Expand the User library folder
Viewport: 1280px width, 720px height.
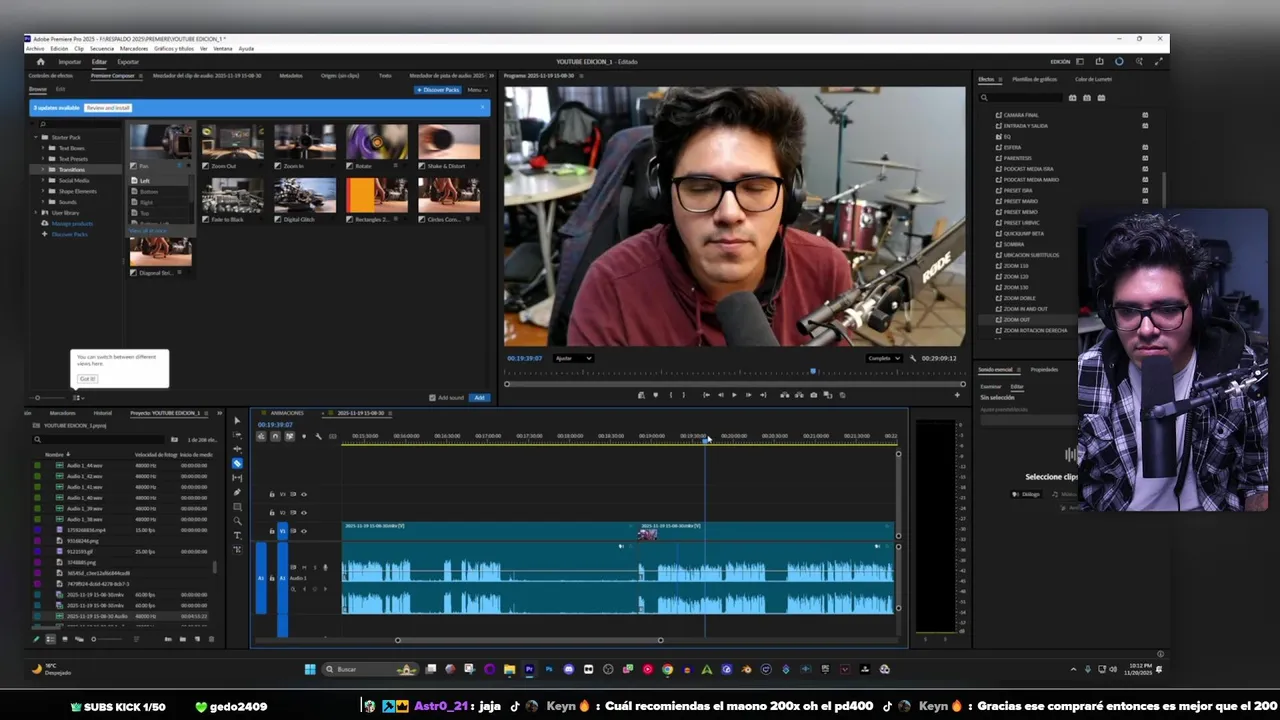click(34, 213)
